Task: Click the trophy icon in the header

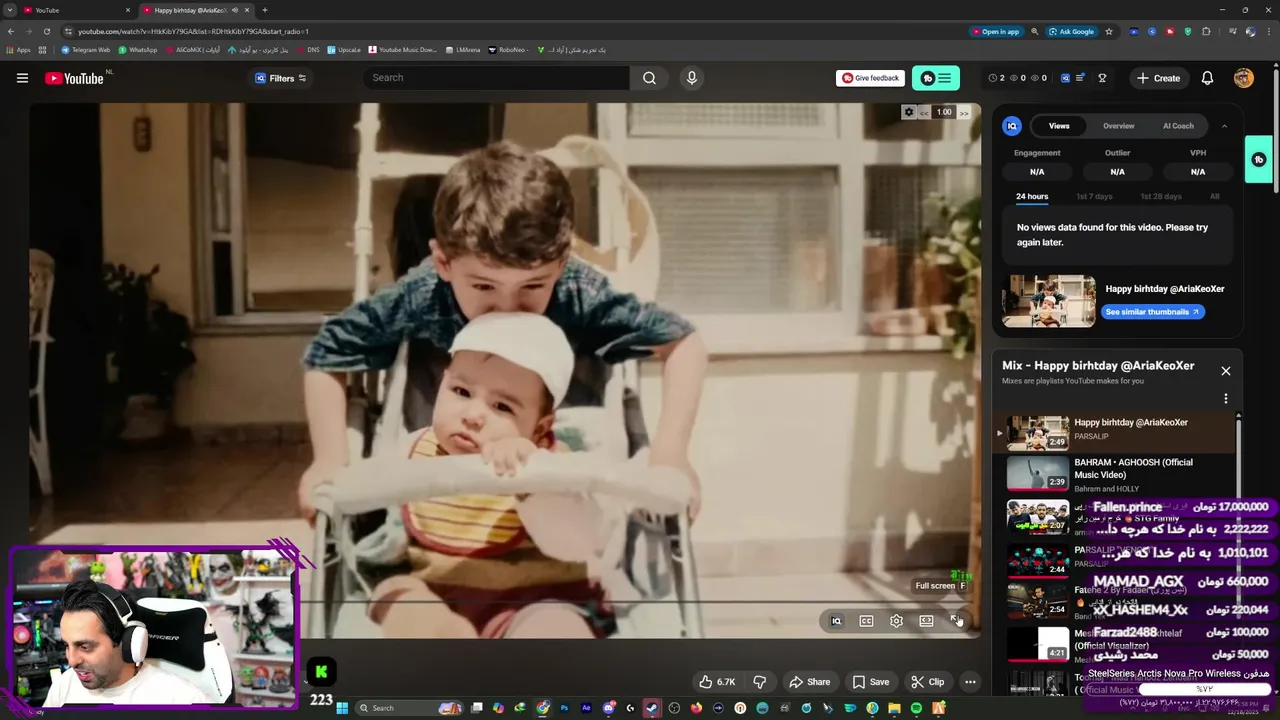Action: (1102, 78)
